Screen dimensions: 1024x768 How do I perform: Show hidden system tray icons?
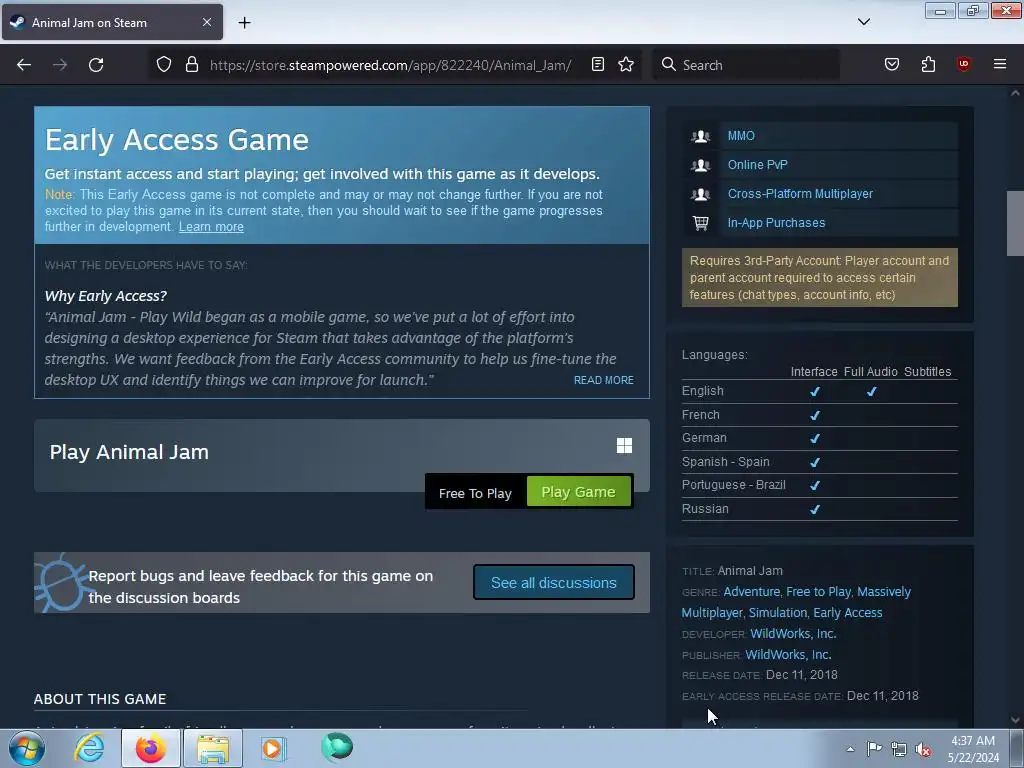coord(850,749)
